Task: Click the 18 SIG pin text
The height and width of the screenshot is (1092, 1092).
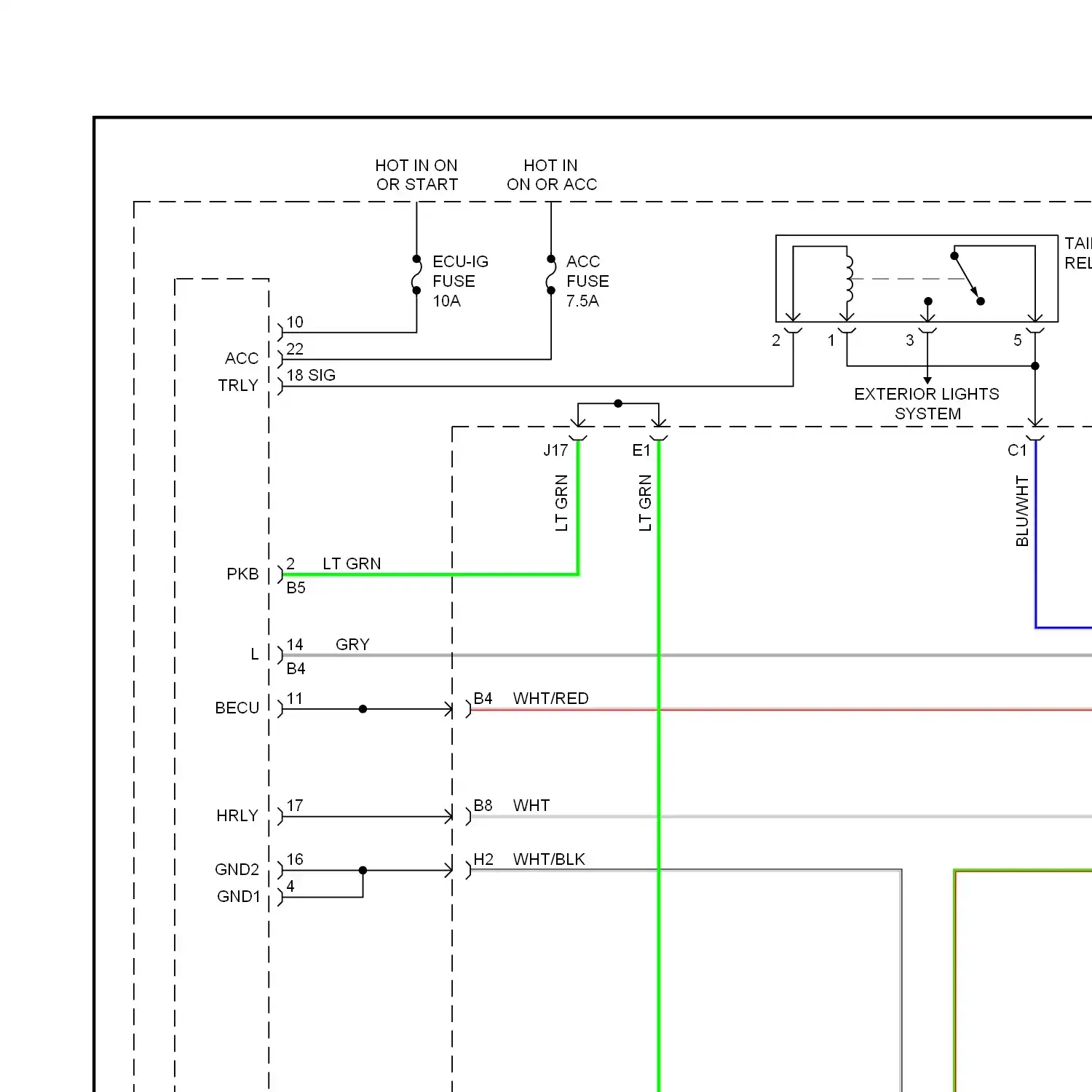Action: pyautogui.click(x=311, y=375)
